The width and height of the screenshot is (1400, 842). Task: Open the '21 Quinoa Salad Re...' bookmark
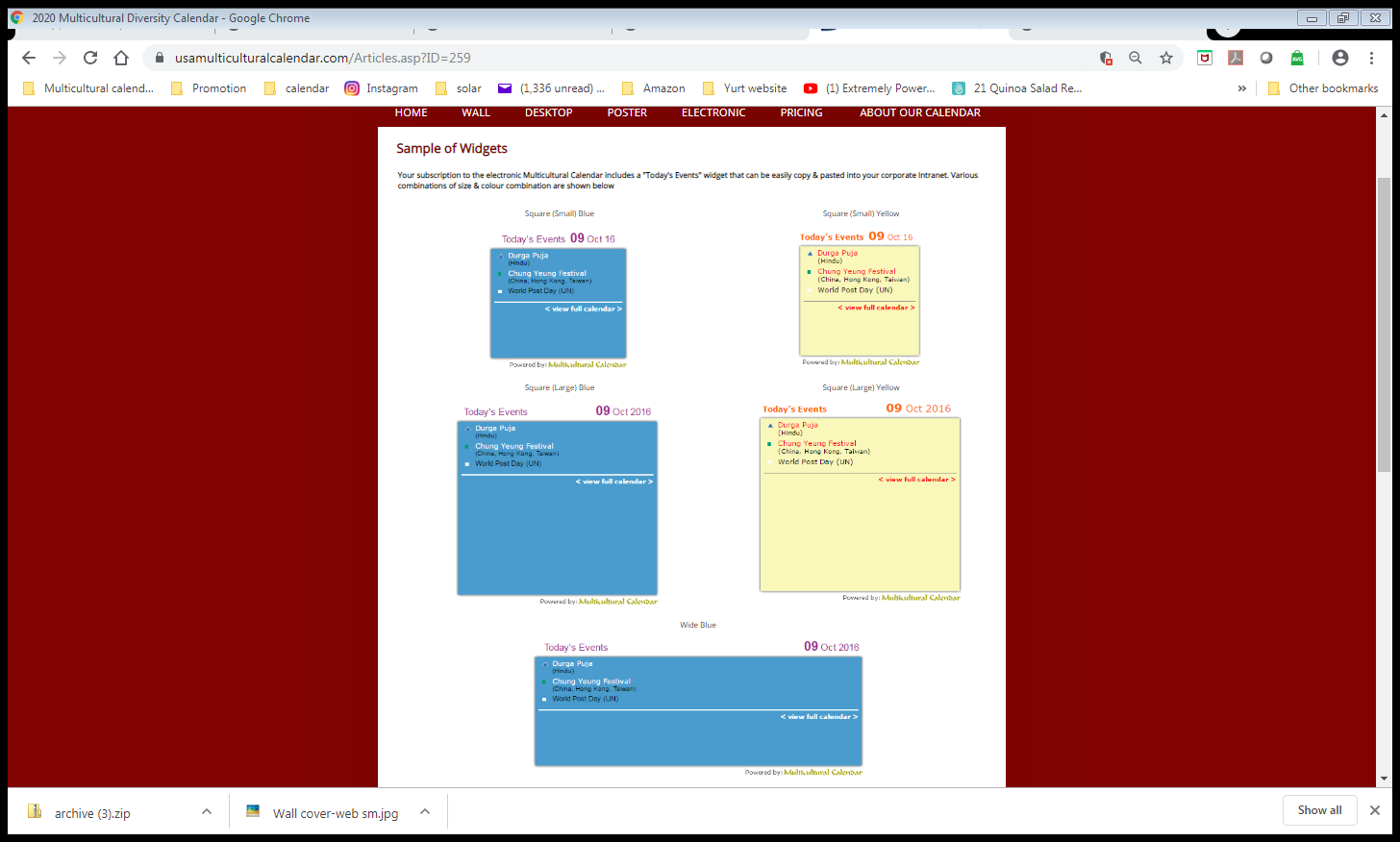pyautogui.click(x=1017, y=88)
